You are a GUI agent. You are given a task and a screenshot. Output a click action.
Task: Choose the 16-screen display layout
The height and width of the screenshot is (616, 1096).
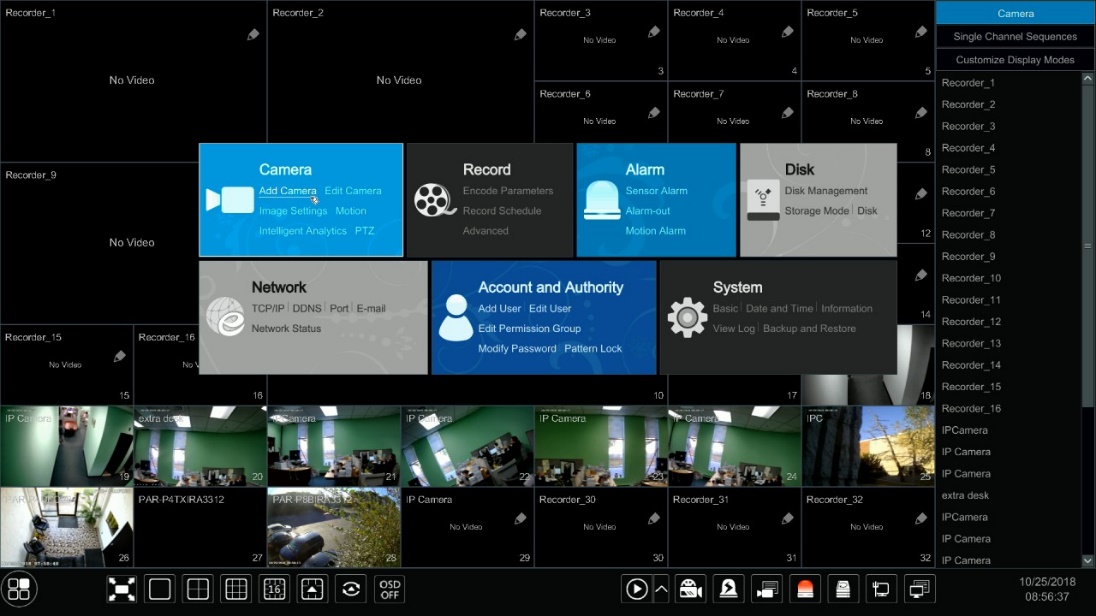click(274, 589)
